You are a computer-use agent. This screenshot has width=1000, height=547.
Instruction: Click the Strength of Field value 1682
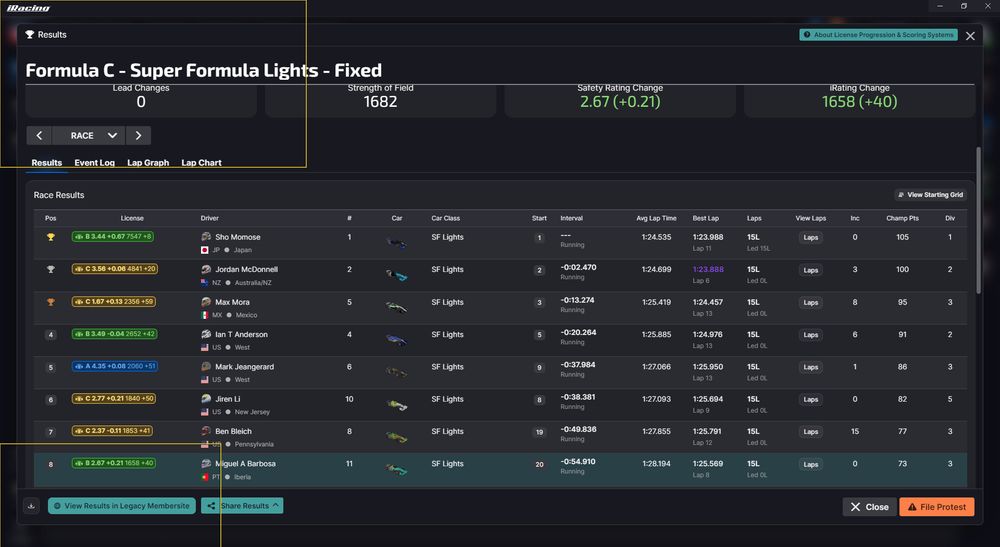tap(380, 101)
